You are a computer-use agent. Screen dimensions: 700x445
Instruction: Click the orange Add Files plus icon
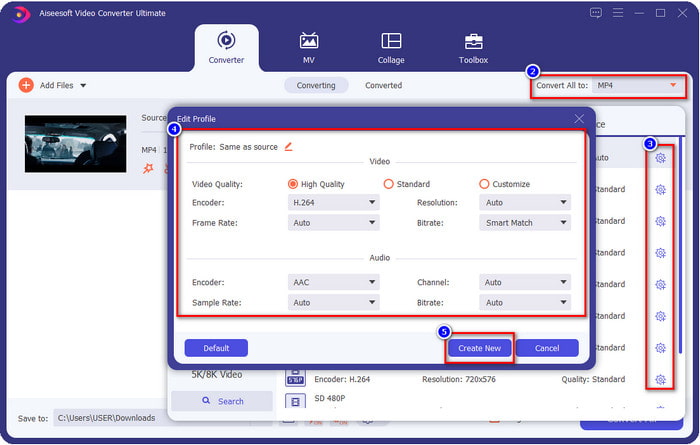(x=26, y=85)
